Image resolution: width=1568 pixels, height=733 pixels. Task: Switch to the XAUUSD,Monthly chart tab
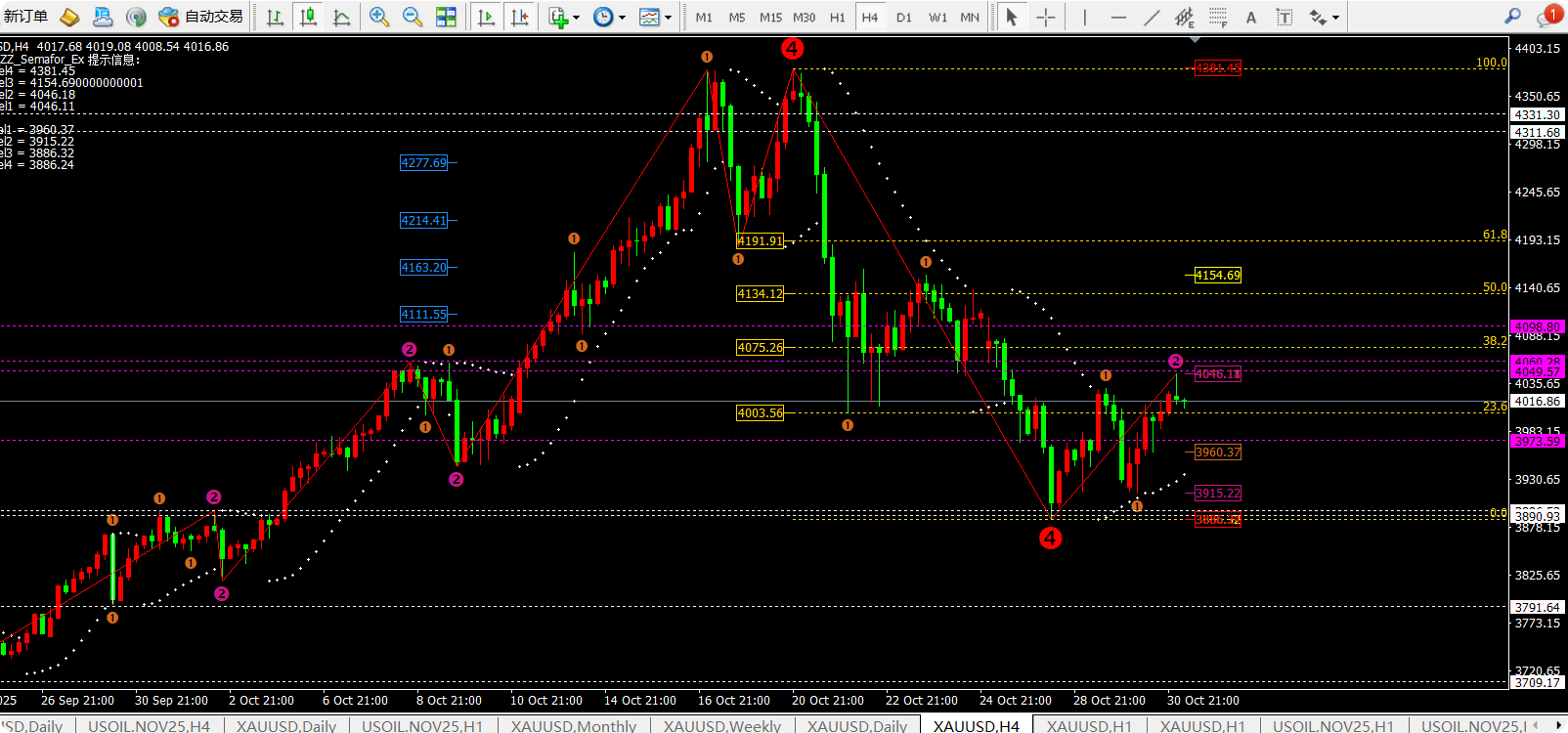click(574, 725)
